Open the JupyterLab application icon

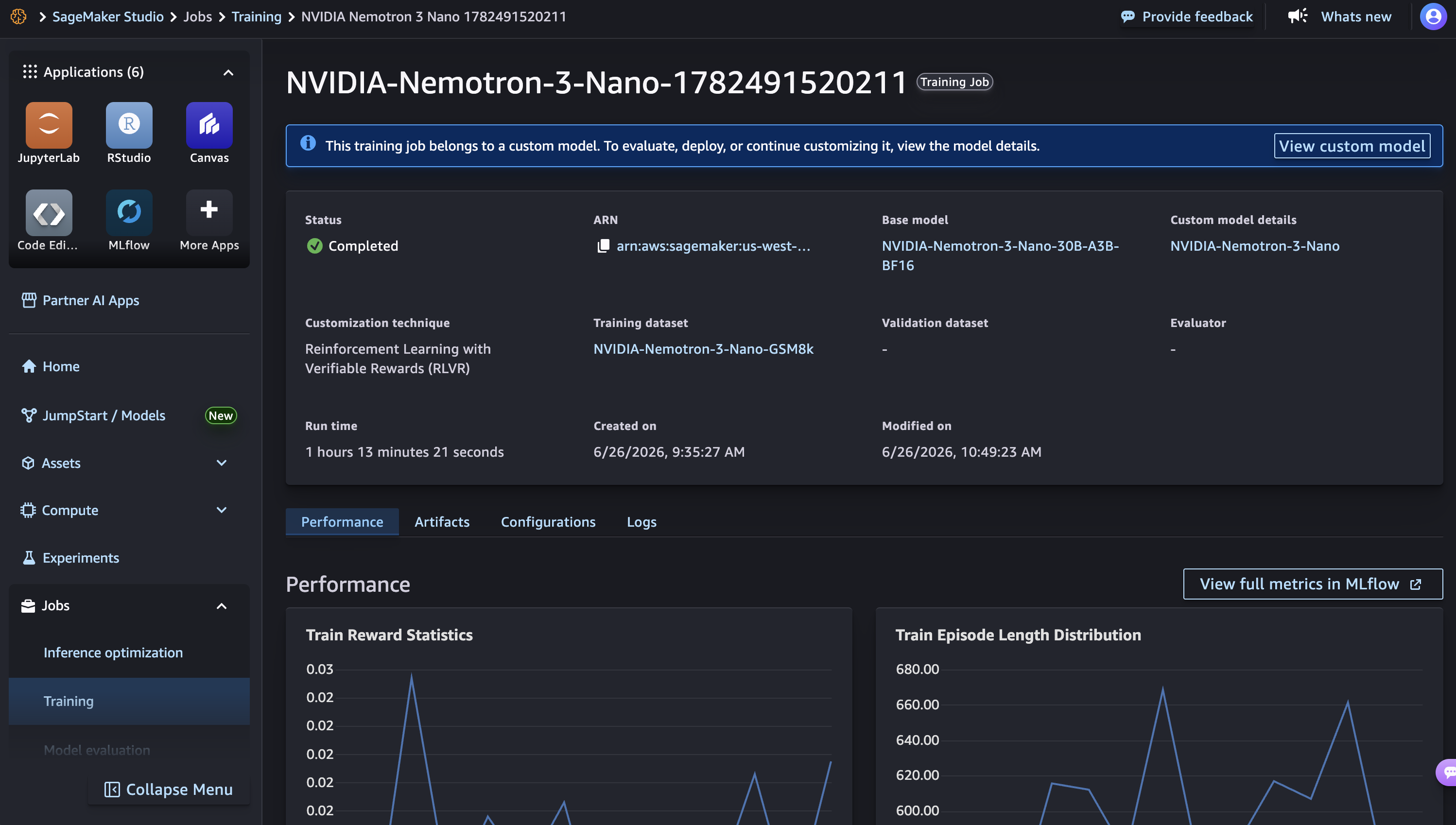(49, 125)
